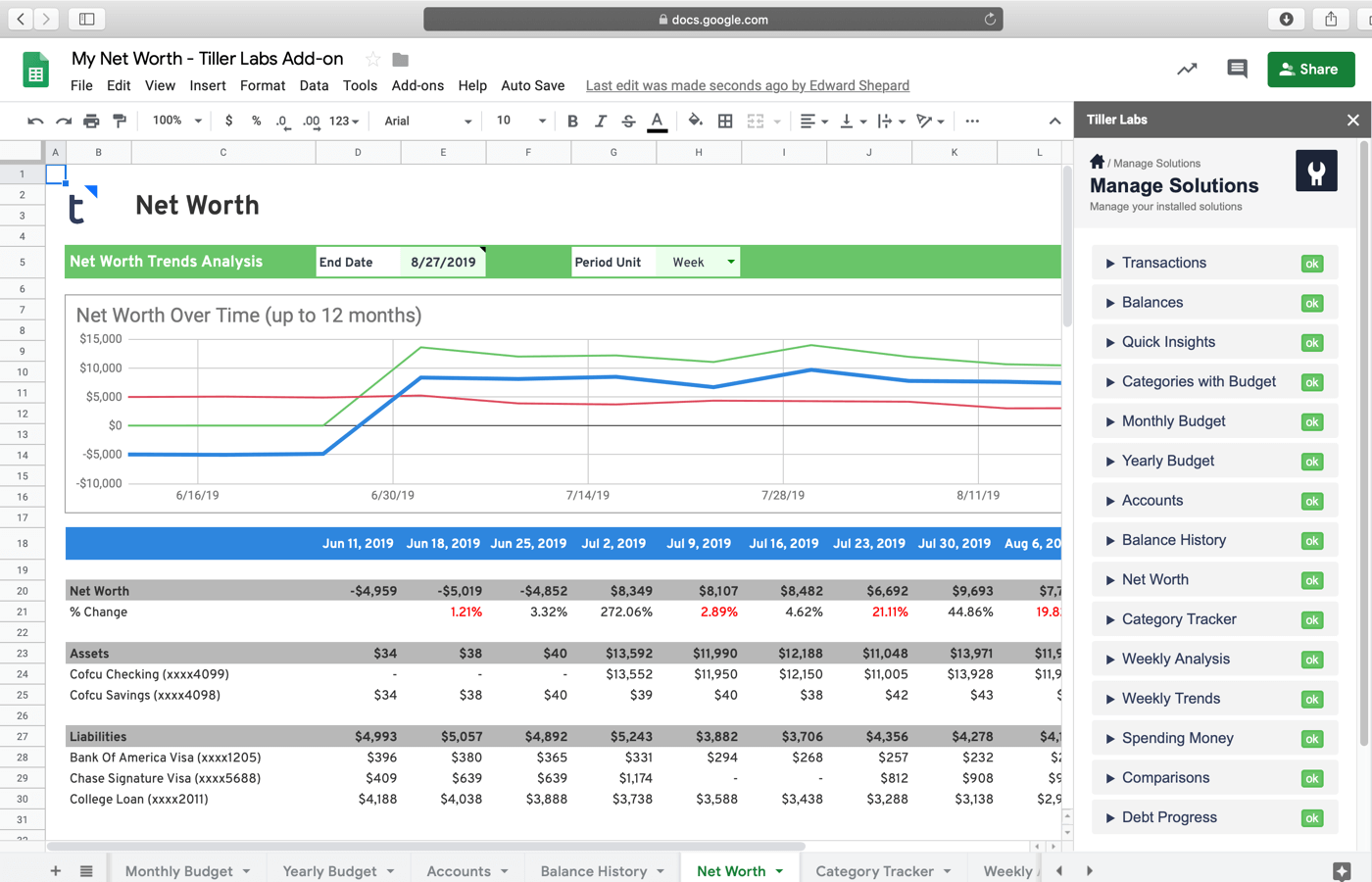Open the font size 10 dropdown
Viewport: 1372px width, 882px height.
pos(520,121)
